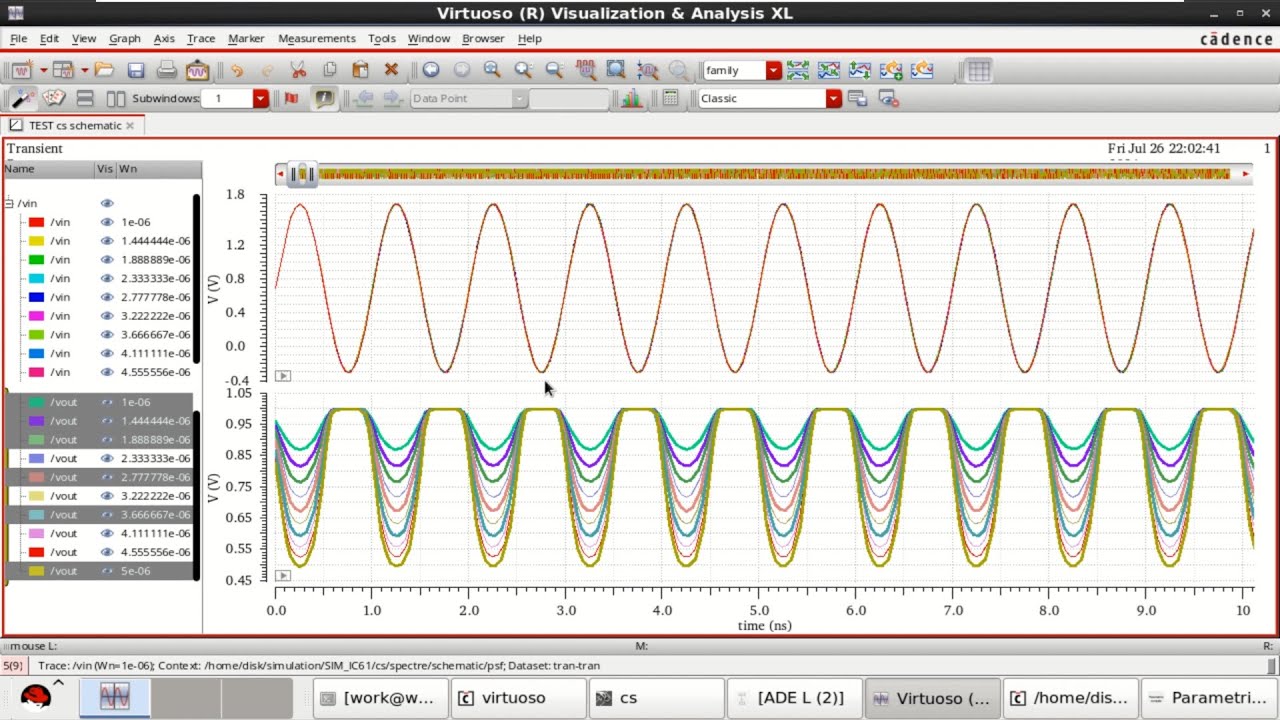The height and width of the screenshot is (720, 1280).
Task: Click the swap sweep variable graph icon
Action: tap(860, 70)
